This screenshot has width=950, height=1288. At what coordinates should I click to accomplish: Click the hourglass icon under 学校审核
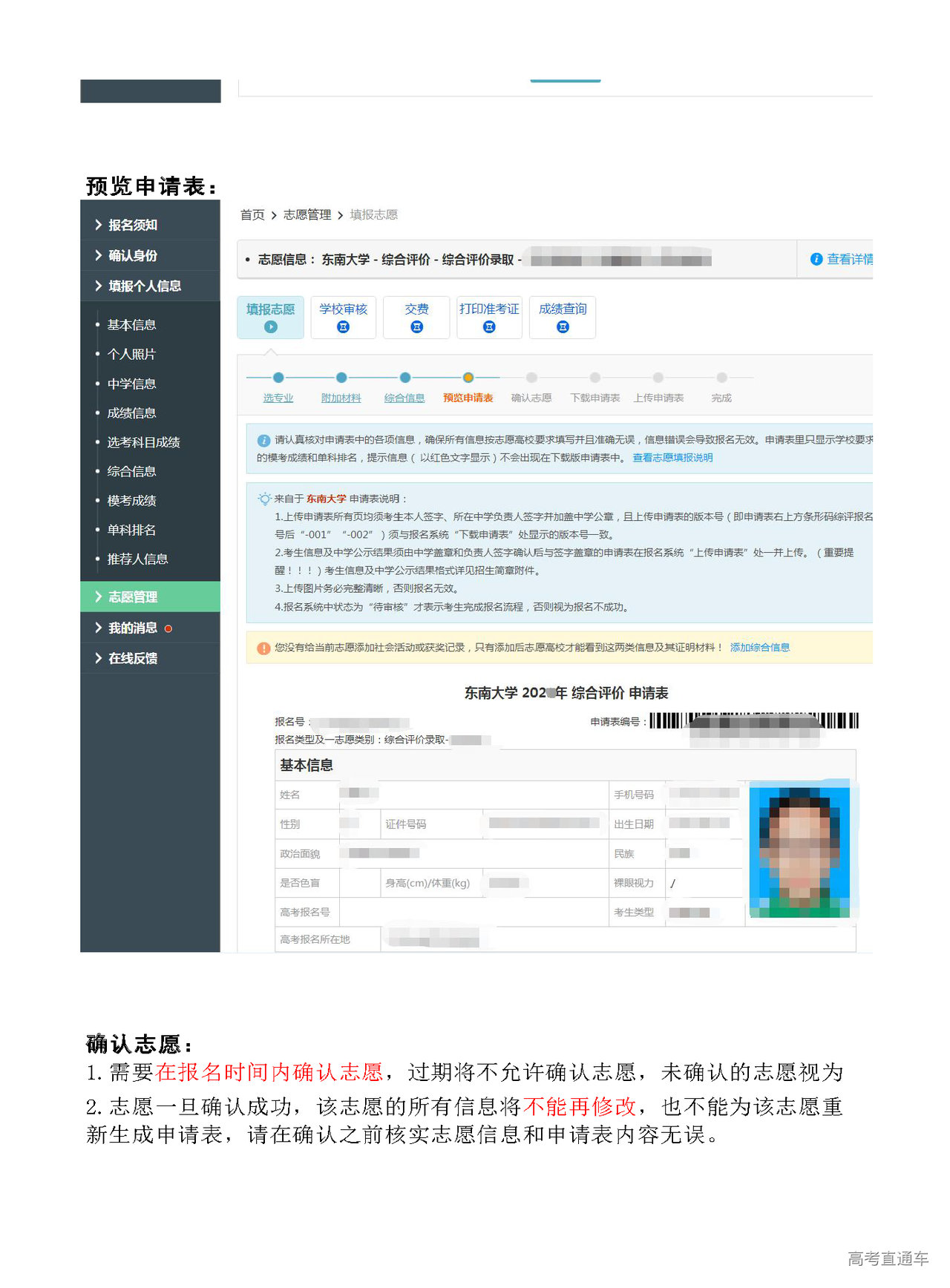point(343,326)
